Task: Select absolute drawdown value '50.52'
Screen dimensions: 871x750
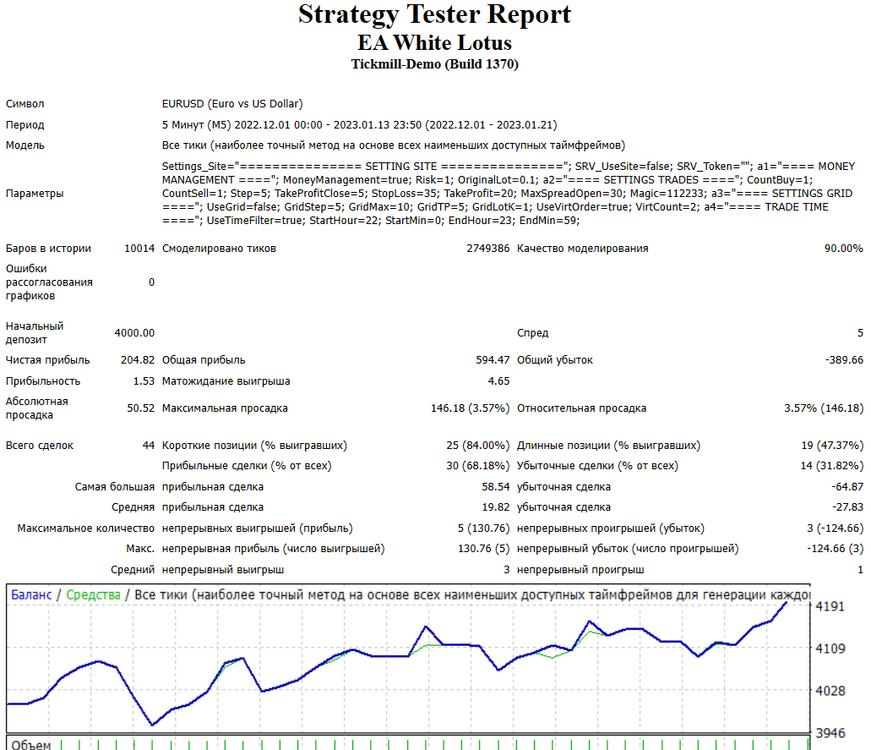Action: pos(141,408)
